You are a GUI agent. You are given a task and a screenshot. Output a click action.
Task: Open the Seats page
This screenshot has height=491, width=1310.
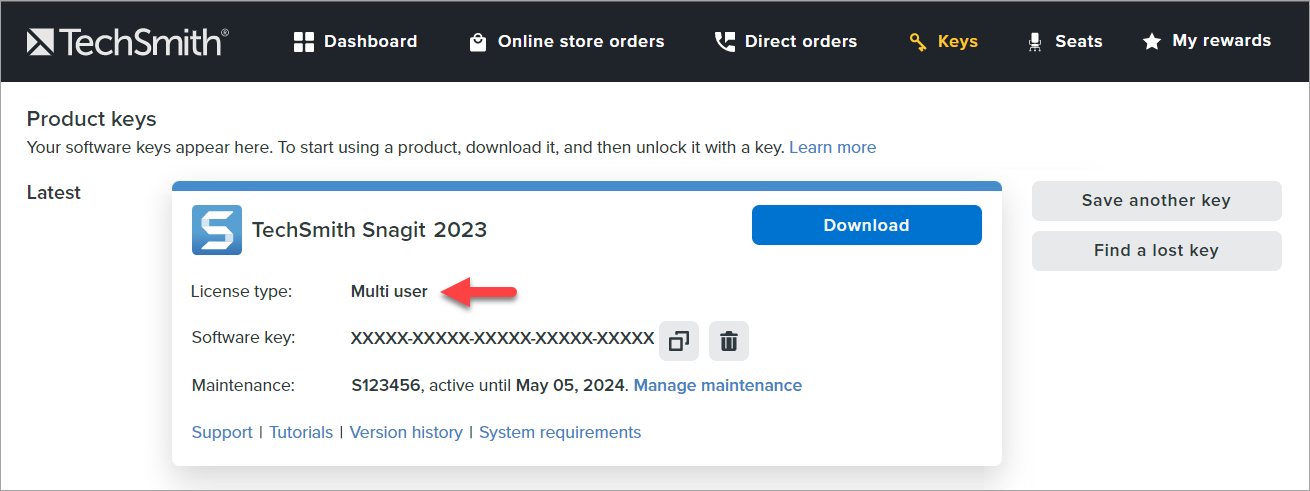pyautogui.click(x=1065, y=42)
